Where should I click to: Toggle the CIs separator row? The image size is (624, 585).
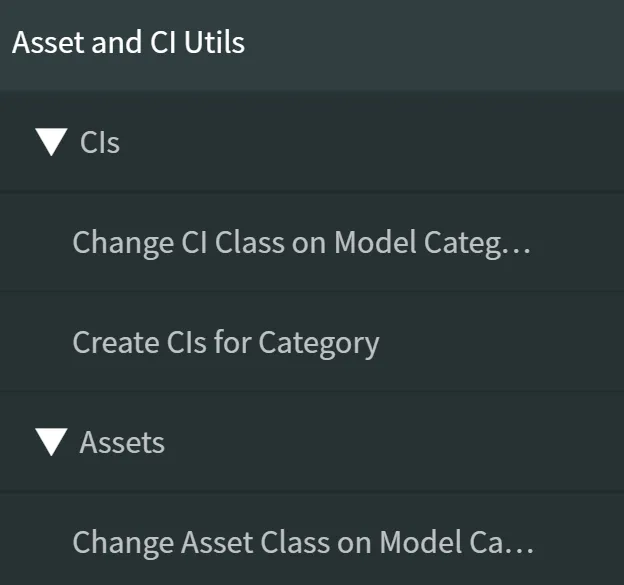[300, 143]
